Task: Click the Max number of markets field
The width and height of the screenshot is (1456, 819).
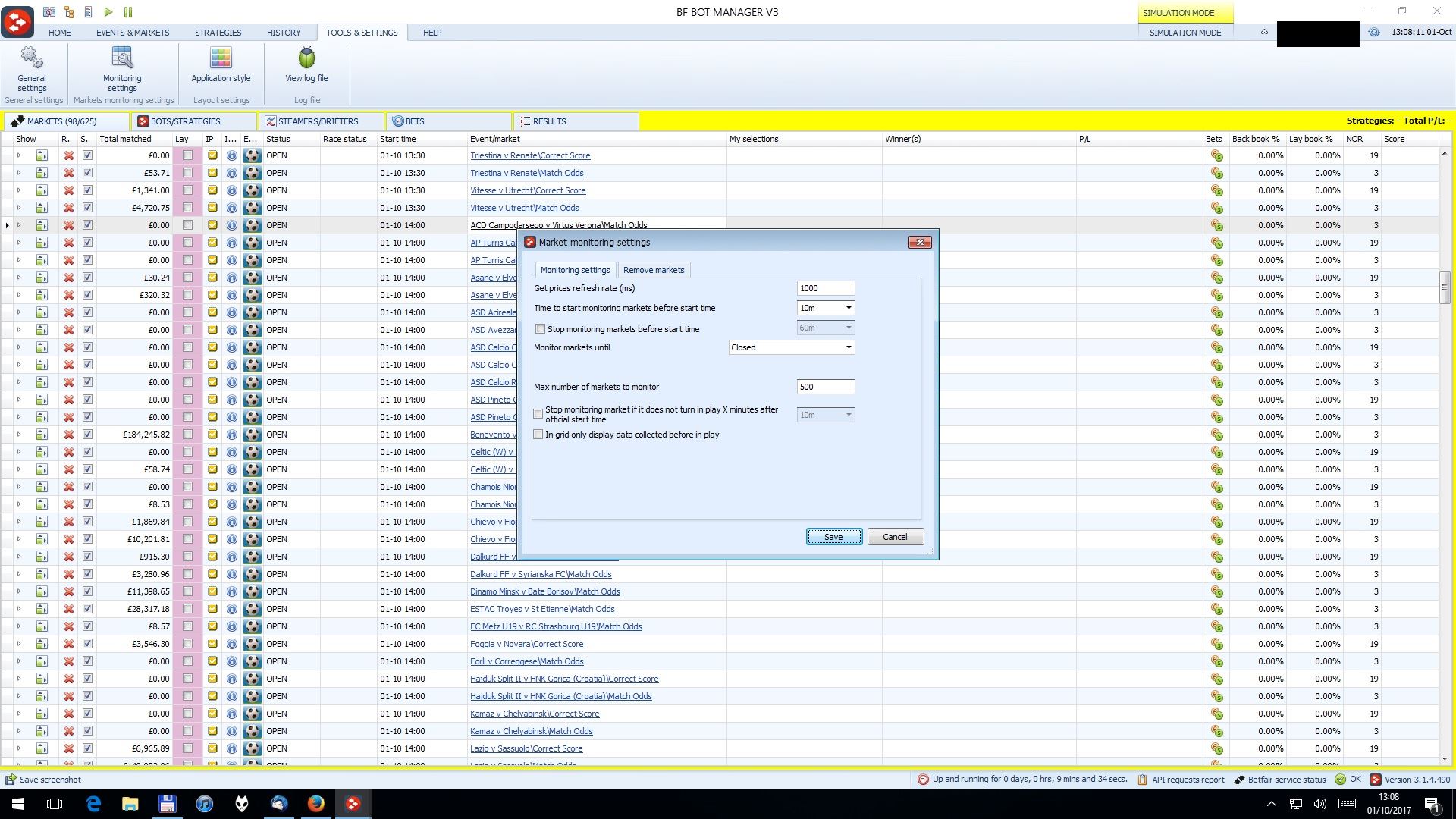Action: point(825,387)
